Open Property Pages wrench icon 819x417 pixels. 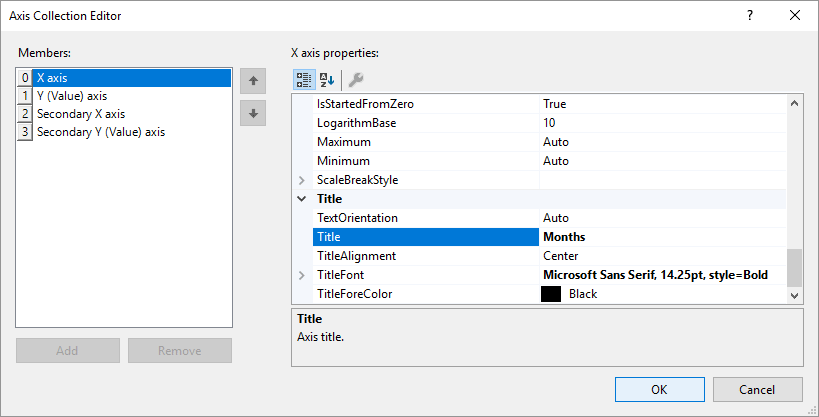click(x=356, y=79)
